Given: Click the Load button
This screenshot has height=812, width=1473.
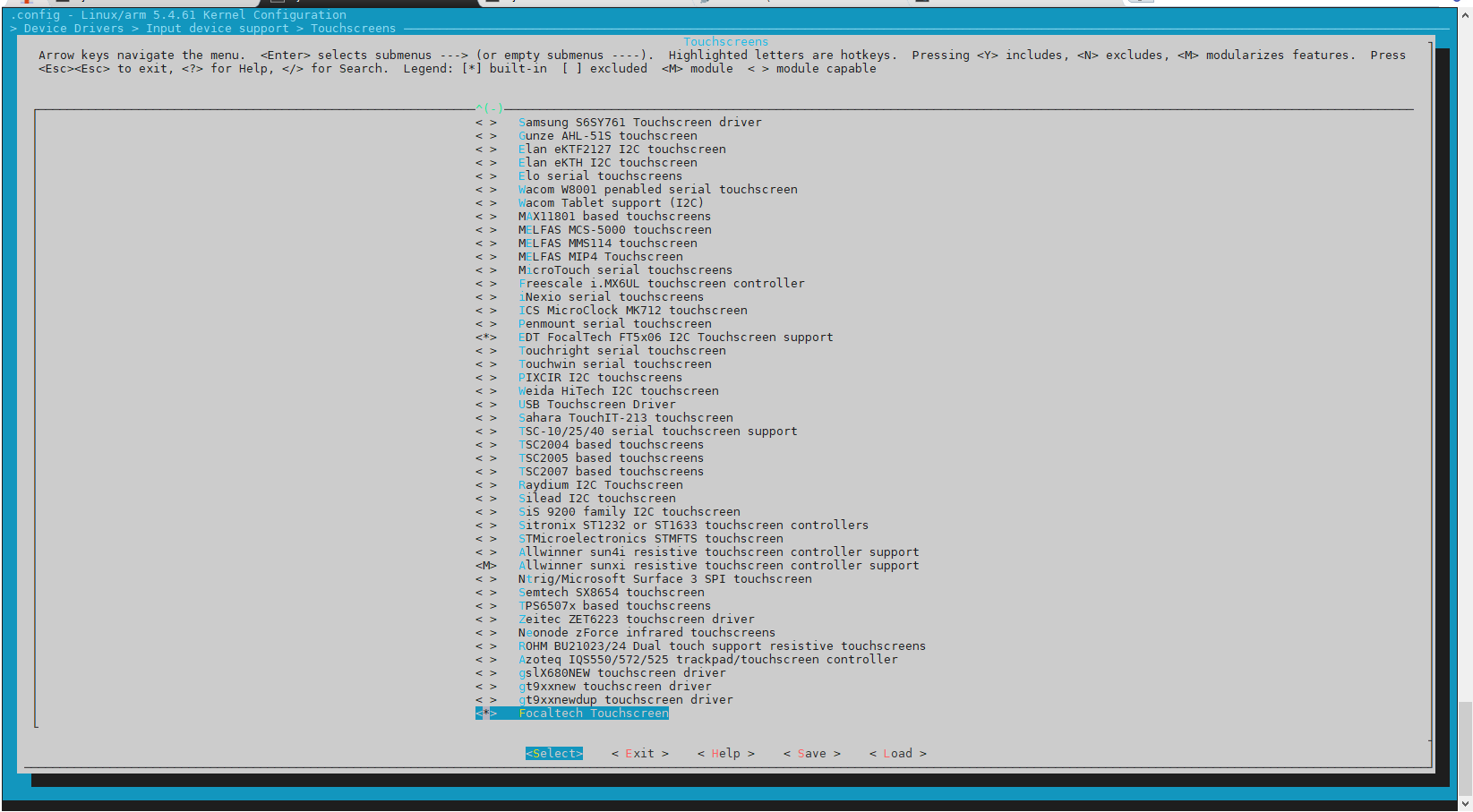Looking at the screenshot, I should tap(897, 754).
